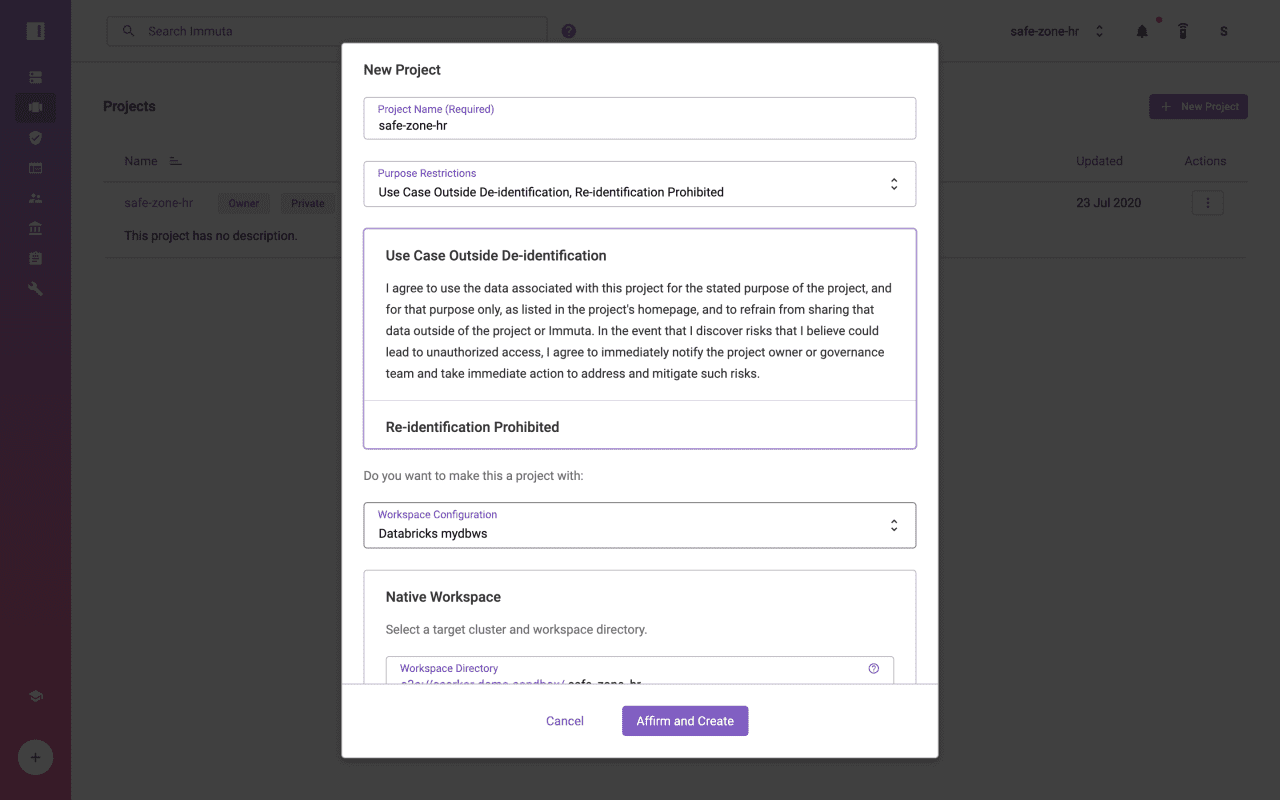
Task: Open the Policies shield sidebar icon
Action: point(35,137)
